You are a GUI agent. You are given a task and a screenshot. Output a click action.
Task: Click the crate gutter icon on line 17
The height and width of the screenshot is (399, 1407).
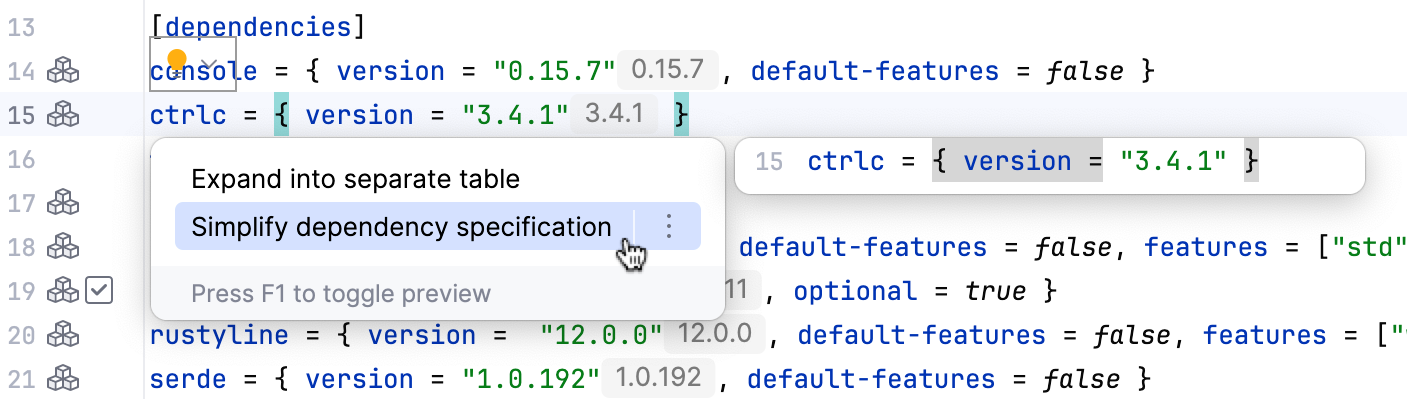(x=65, y=203)
